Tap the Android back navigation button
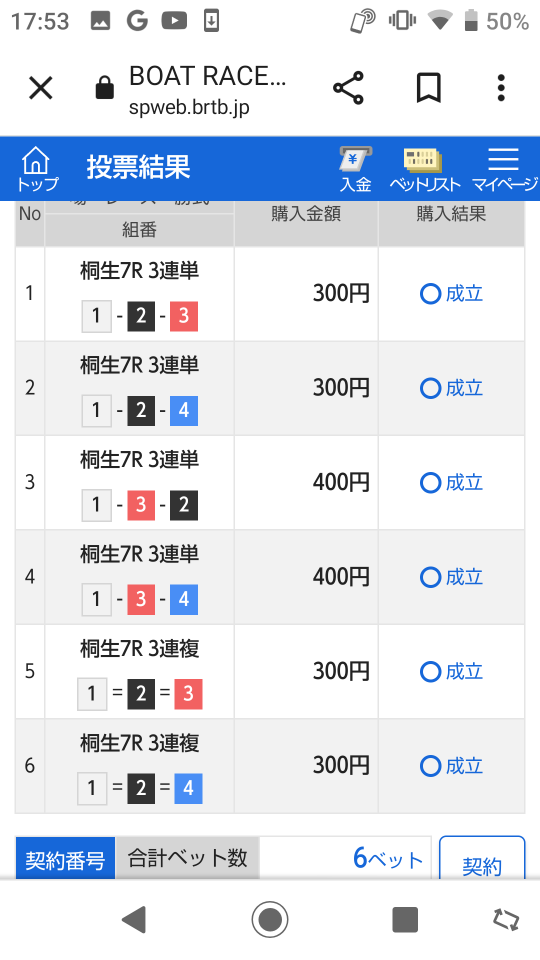The image size is (540, 960). (x=134, y=920)
